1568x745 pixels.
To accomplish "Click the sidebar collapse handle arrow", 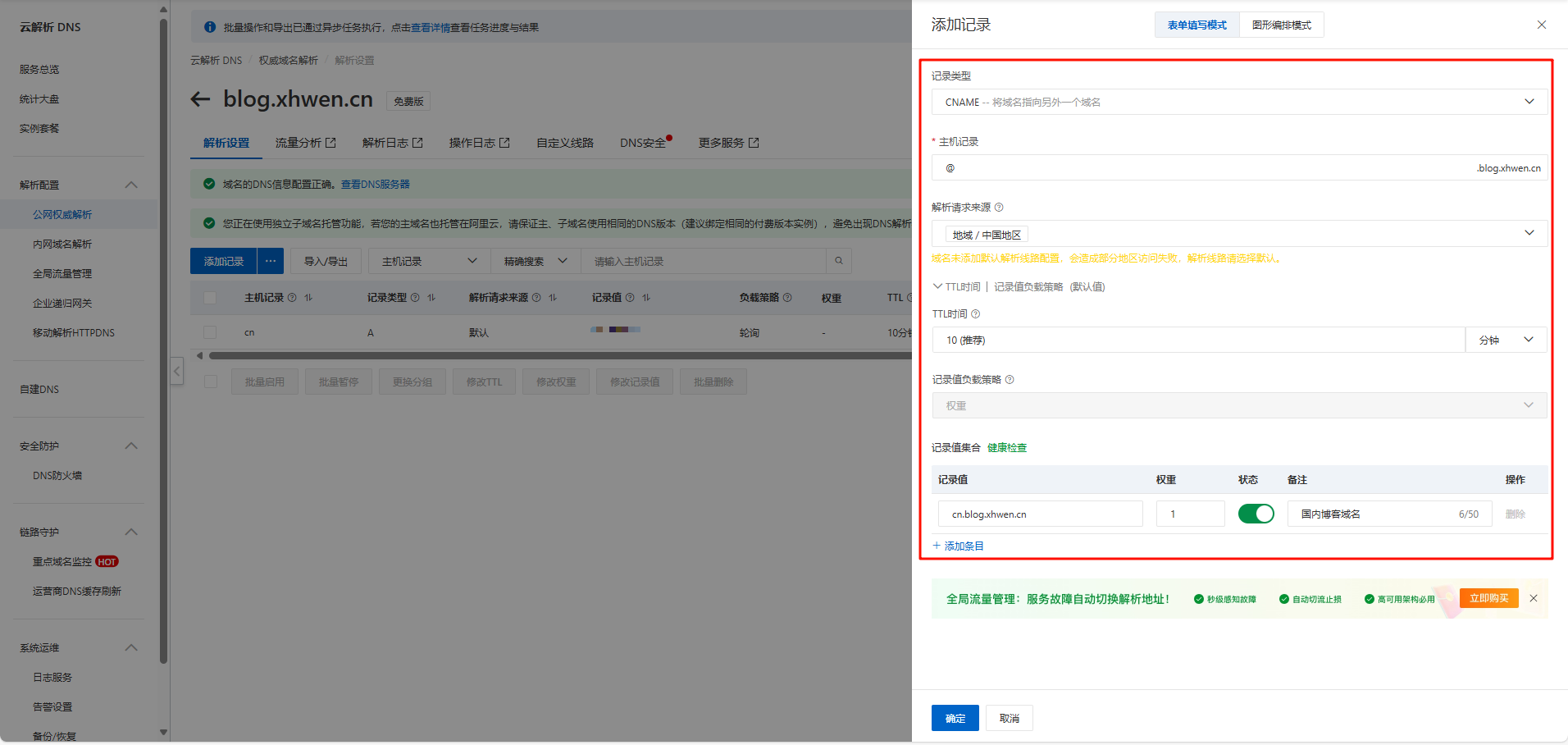I will point(176,371).
